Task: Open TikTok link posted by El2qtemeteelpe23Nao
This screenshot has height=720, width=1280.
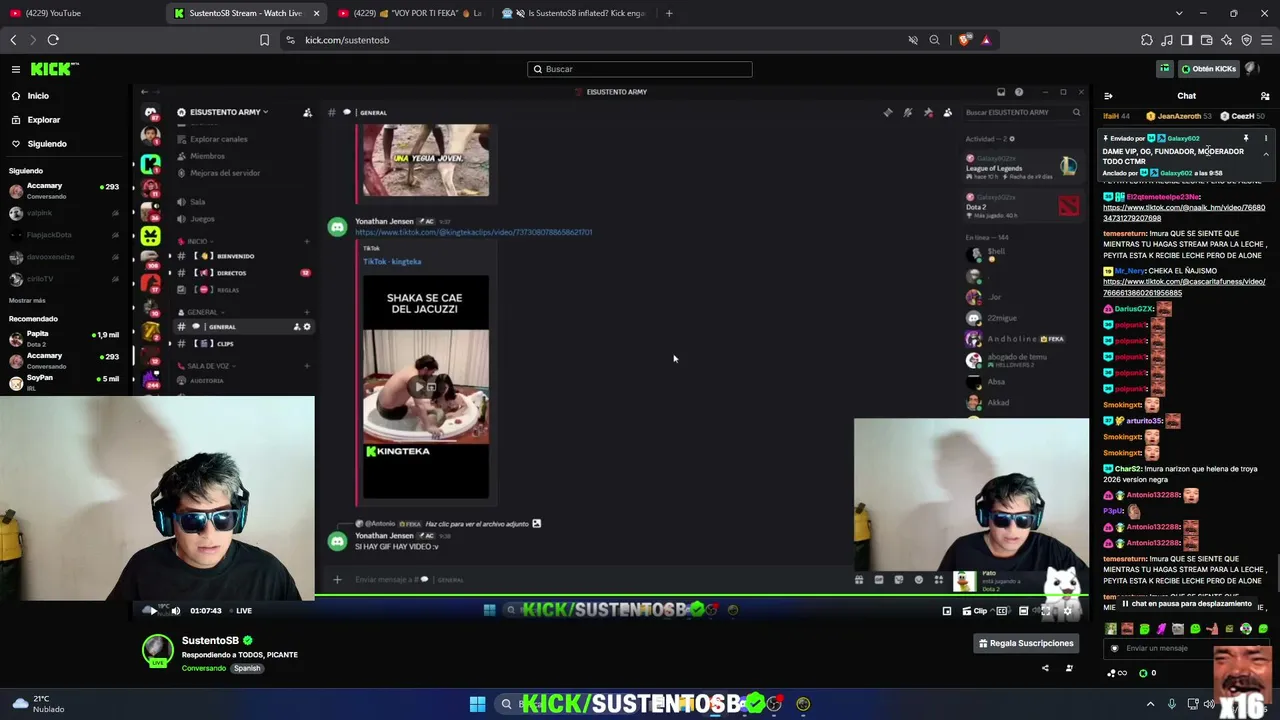Action: (x=1184, y=213)
